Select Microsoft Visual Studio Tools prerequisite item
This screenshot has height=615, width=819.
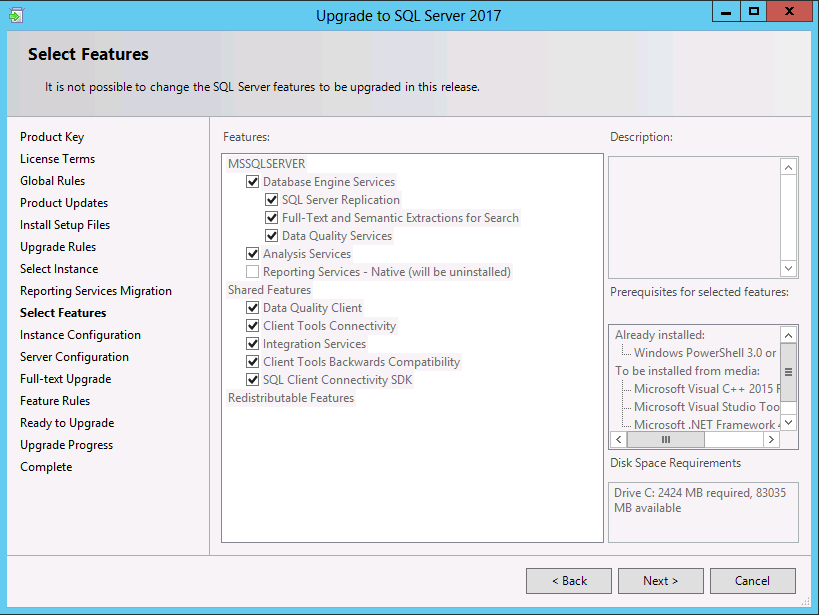click(707, 407)
